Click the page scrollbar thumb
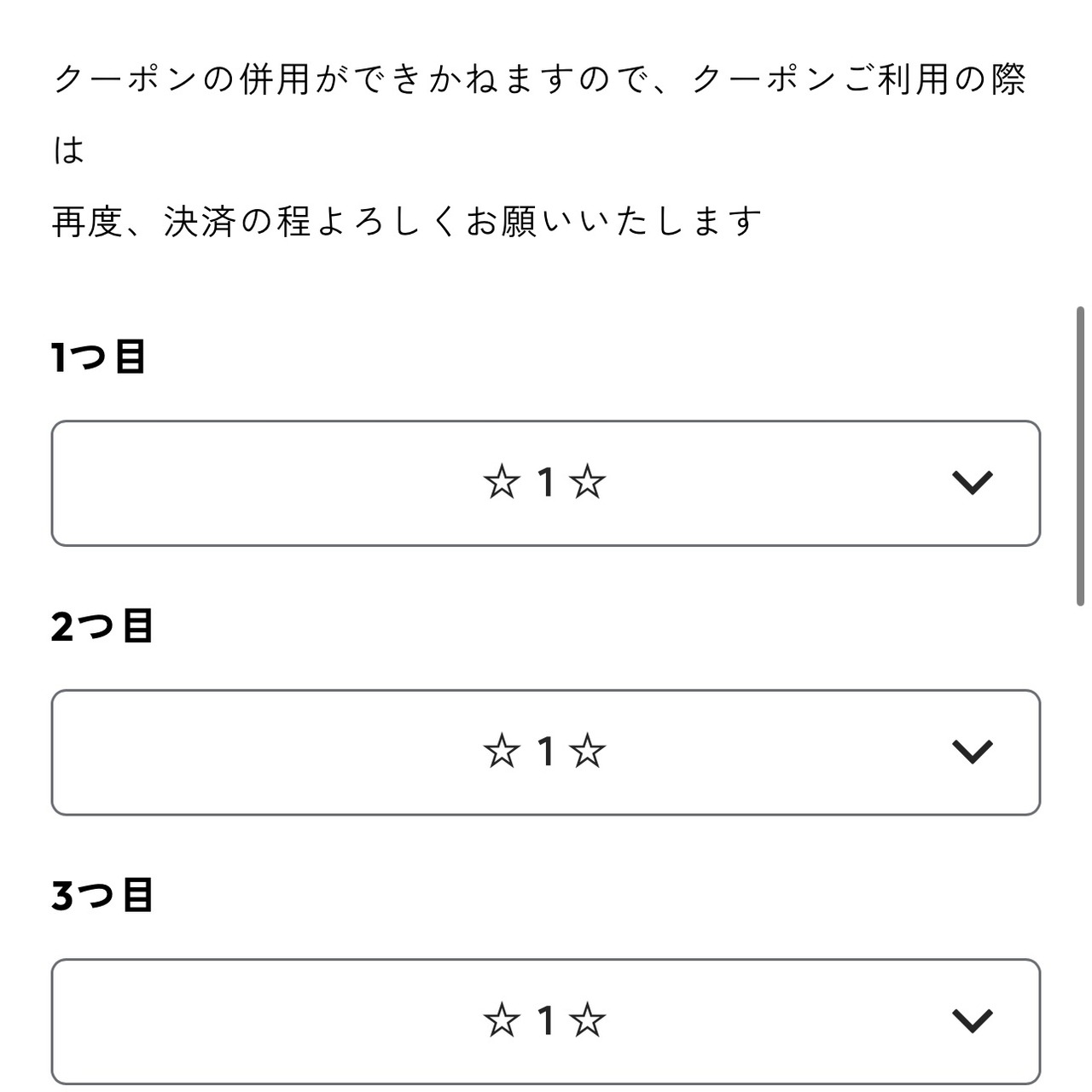 tap(1080, 456)
